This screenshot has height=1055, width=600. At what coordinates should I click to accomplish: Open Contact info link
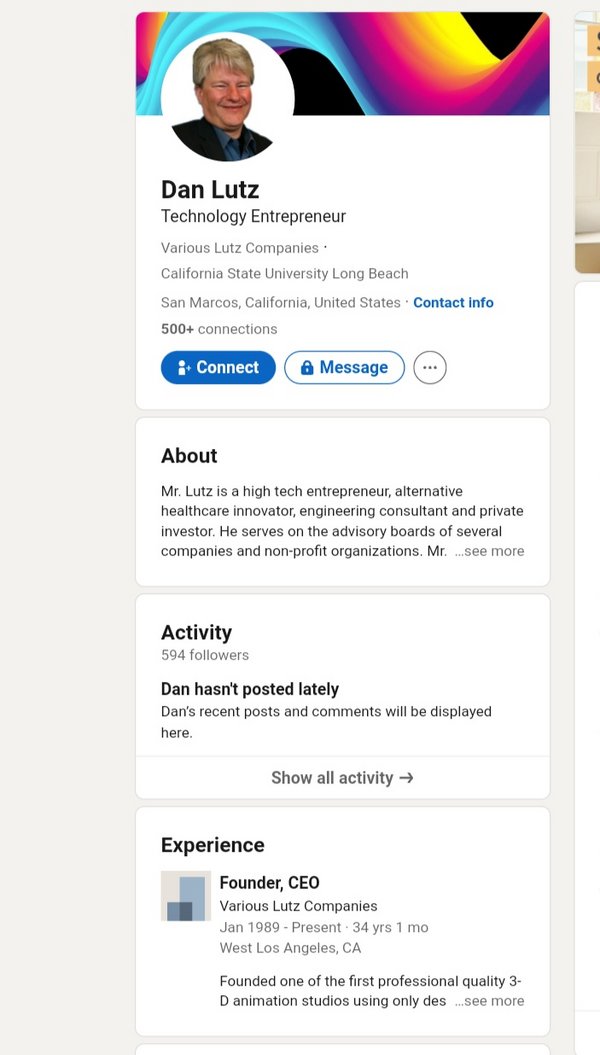pos(453,303)
